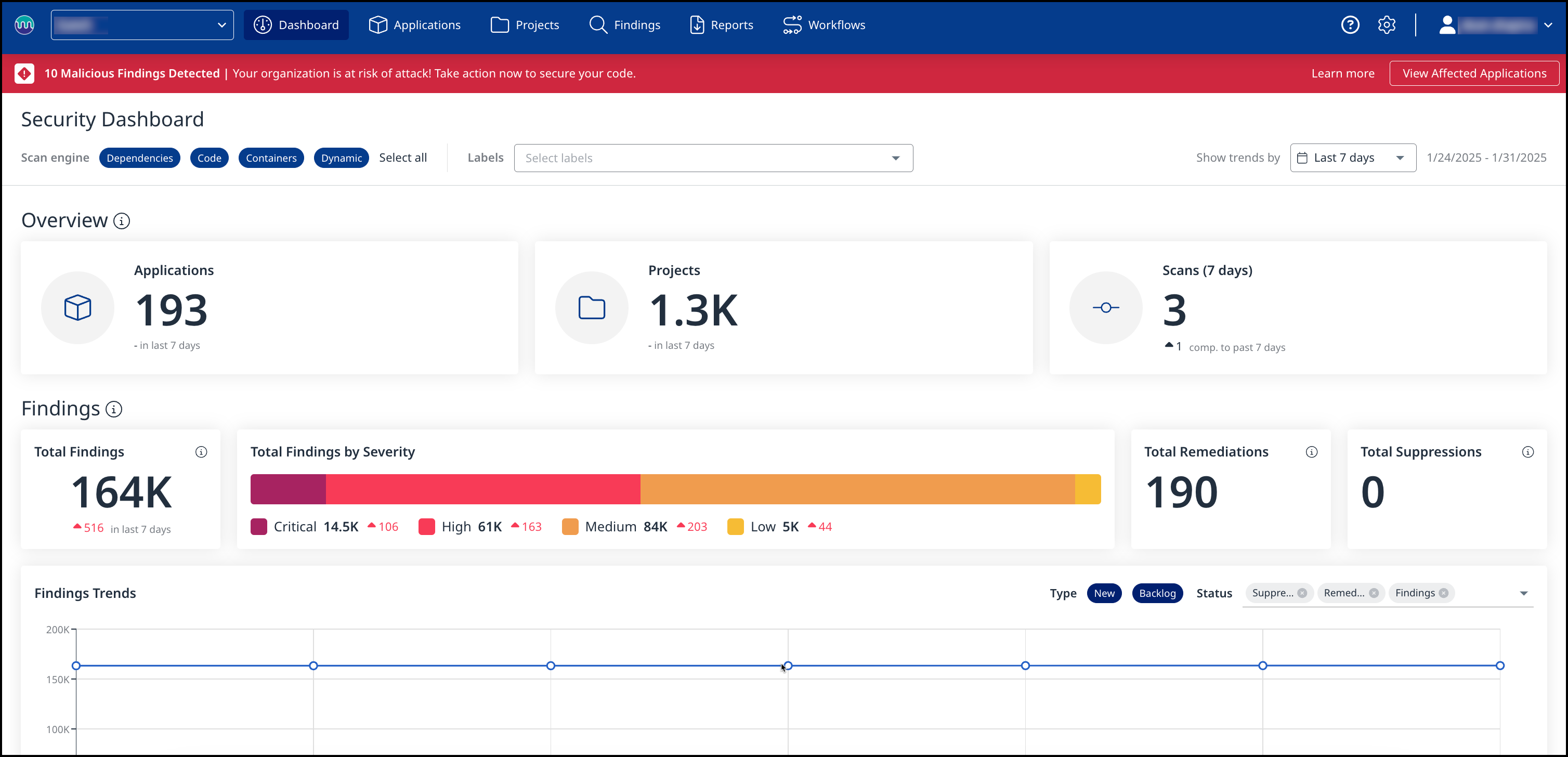Click the Critical severity color swatch

coord(259,526)
